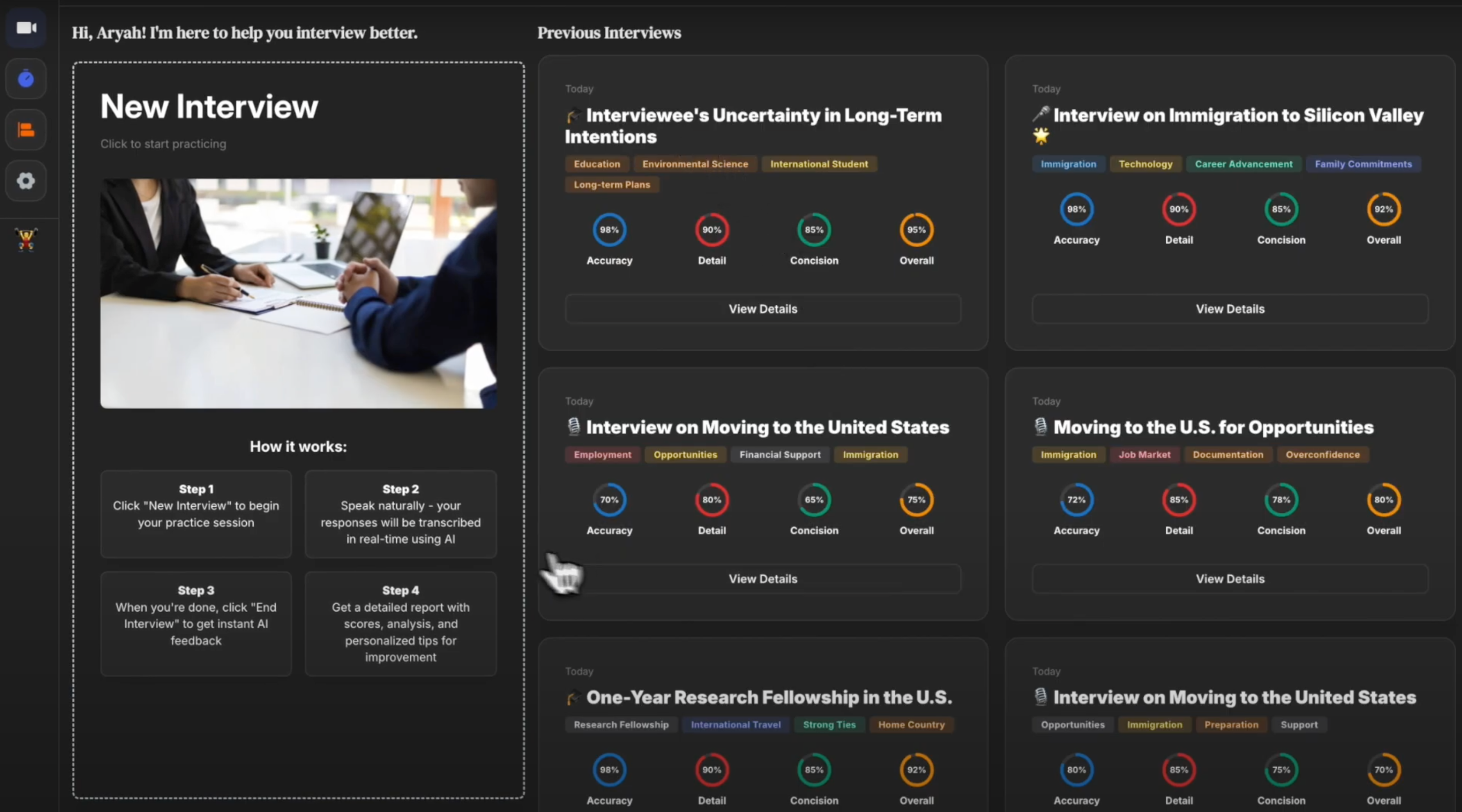This screenshot has width=1462, height=812.
Task: Click the weightlifter achievements icon
Action: (26, 239)
